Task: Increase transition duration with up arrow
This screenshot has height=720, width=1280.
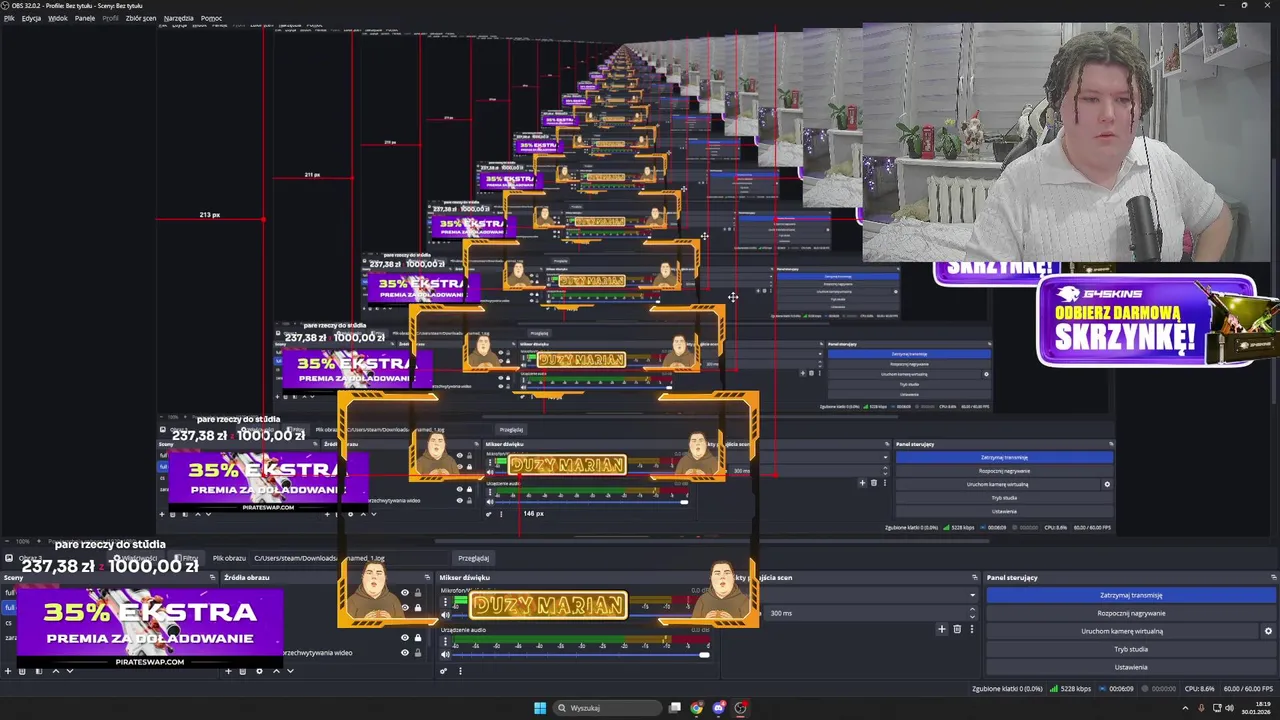Action: [x=972, y=609]
